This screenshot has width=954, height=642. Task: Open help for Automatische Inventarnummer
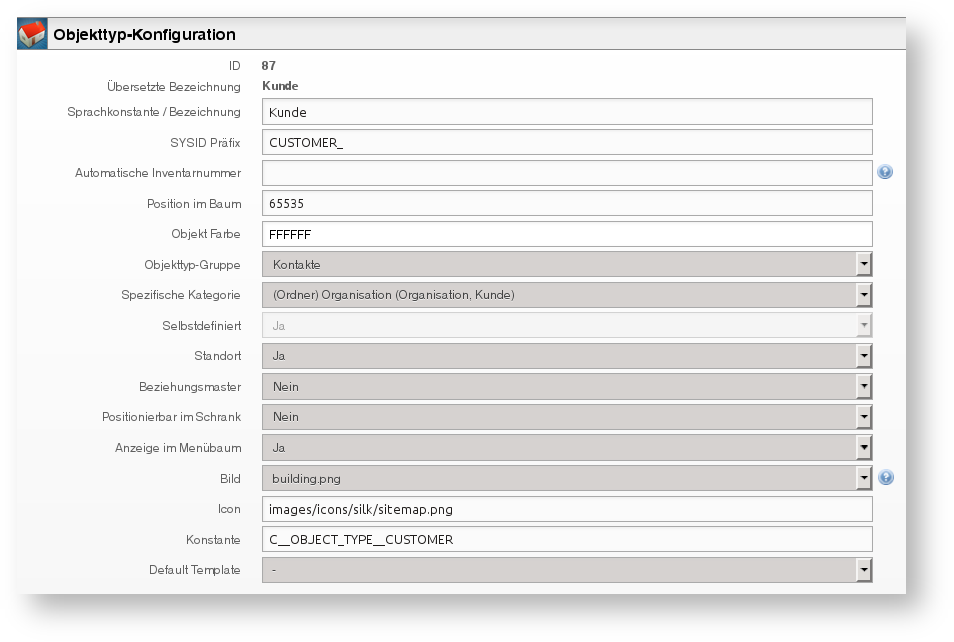click(x=885, y=172)
